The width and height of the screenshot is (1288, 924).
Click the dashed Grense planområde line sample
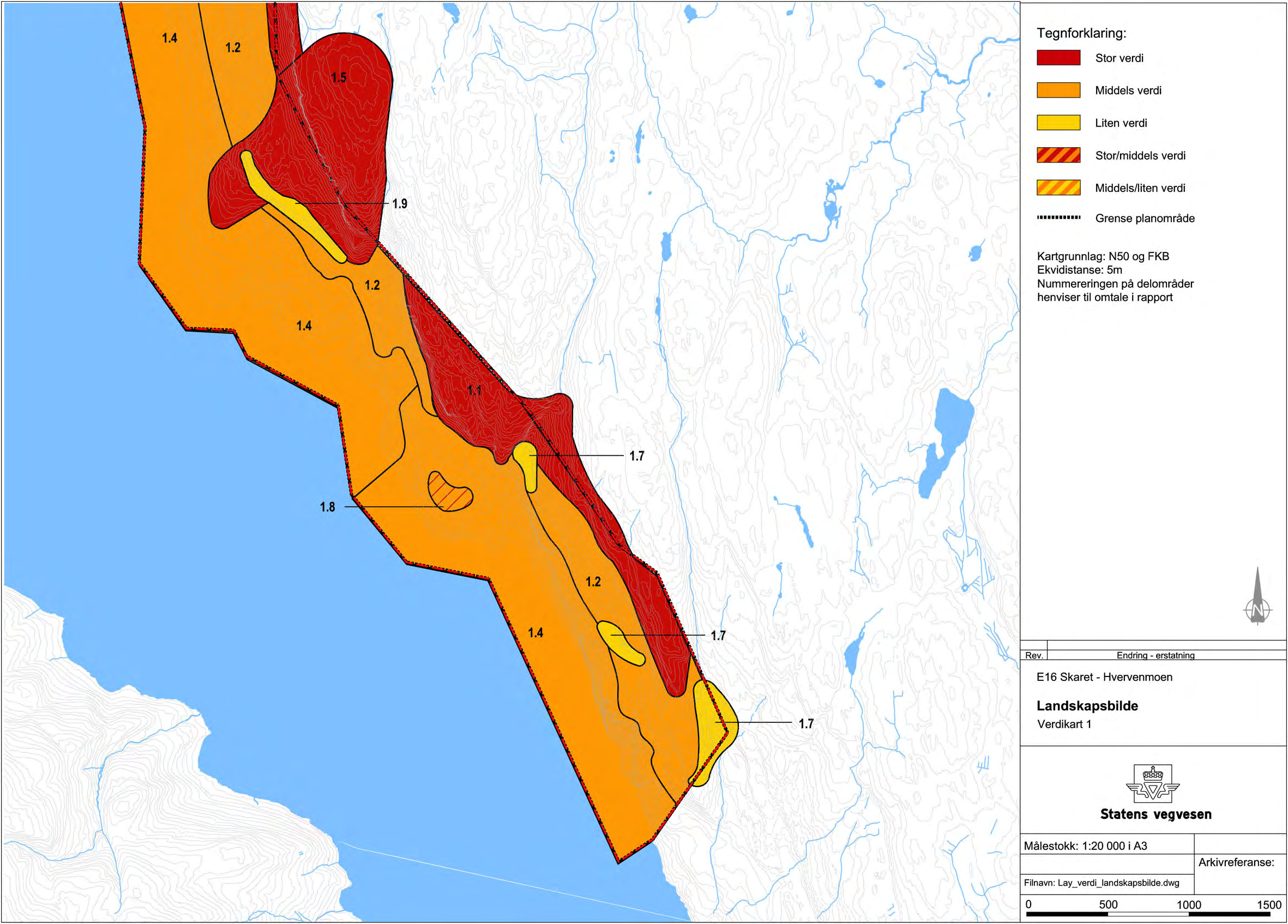pos(1058,218)
